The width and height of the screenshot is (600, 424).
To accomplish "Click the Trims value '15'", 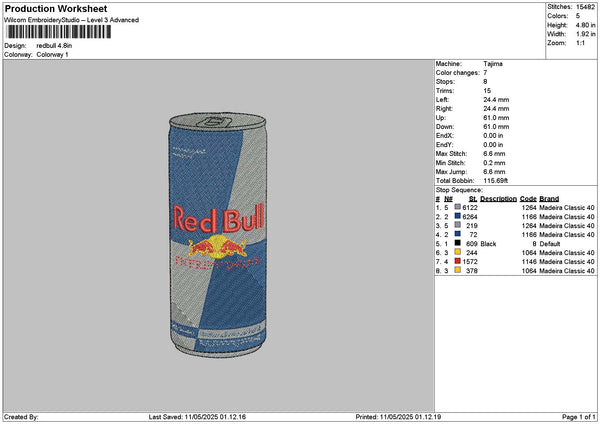I will point(487,91).
